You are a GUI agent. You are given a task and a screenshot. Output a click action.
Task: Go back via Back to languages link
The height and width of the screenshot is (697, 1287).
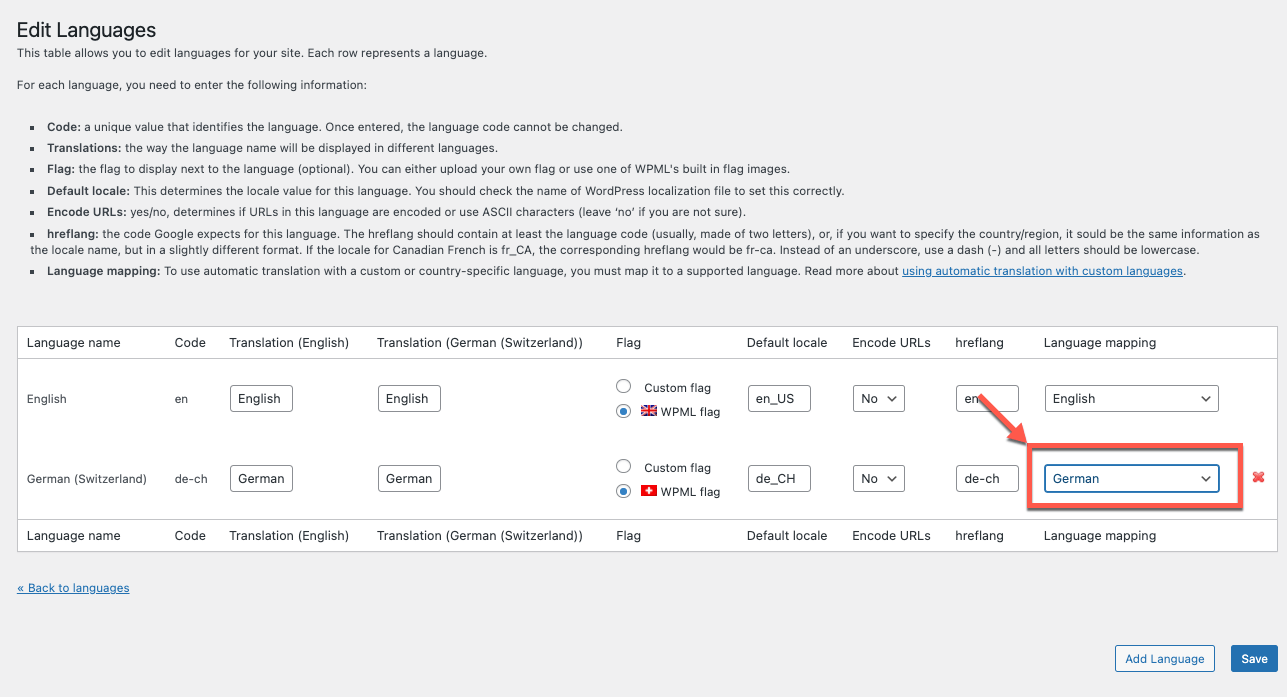73,588
